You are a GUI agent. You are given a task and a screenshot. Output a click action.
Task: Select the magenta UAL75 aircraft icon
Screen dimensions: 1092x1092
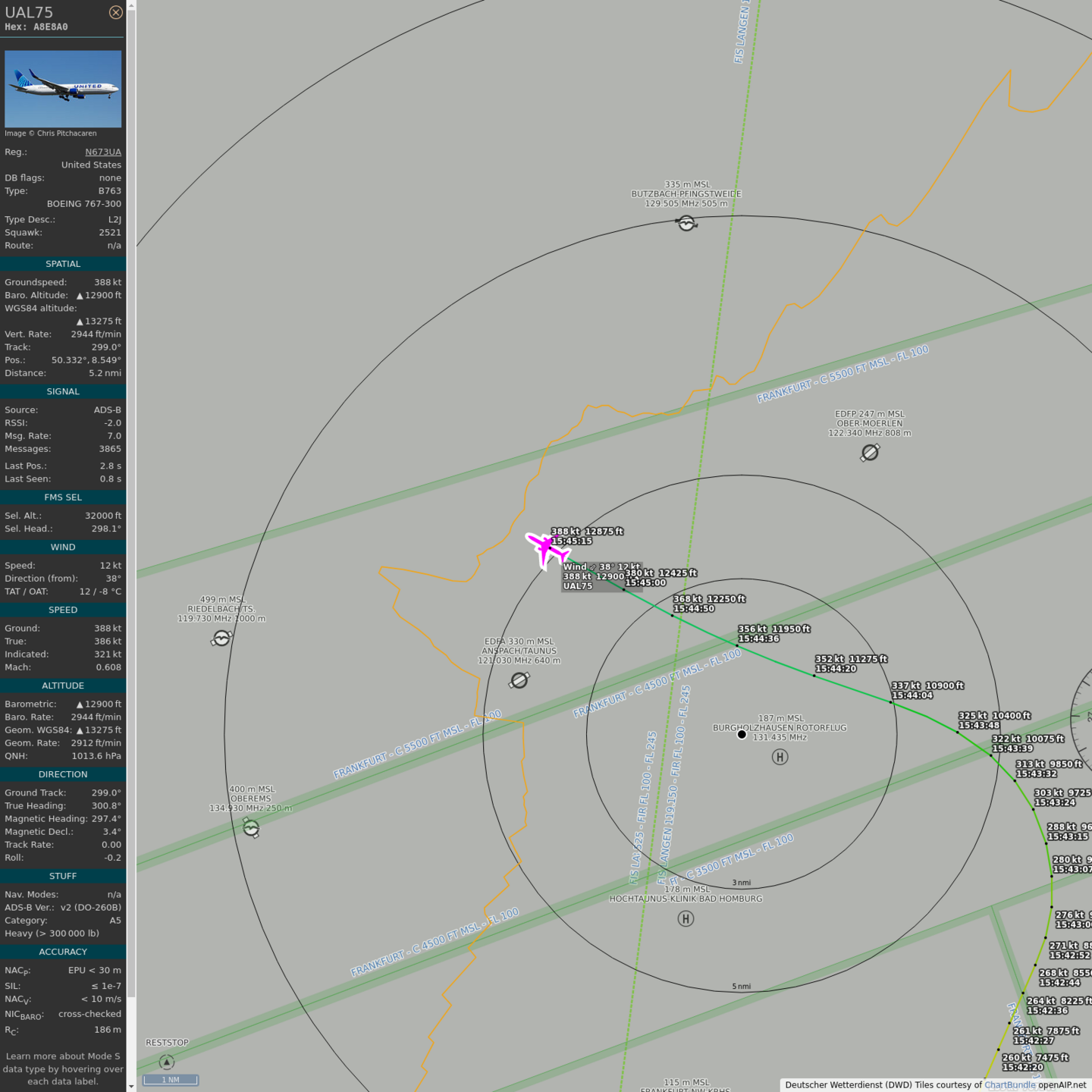pyautogui.click(x=546, y=548)
